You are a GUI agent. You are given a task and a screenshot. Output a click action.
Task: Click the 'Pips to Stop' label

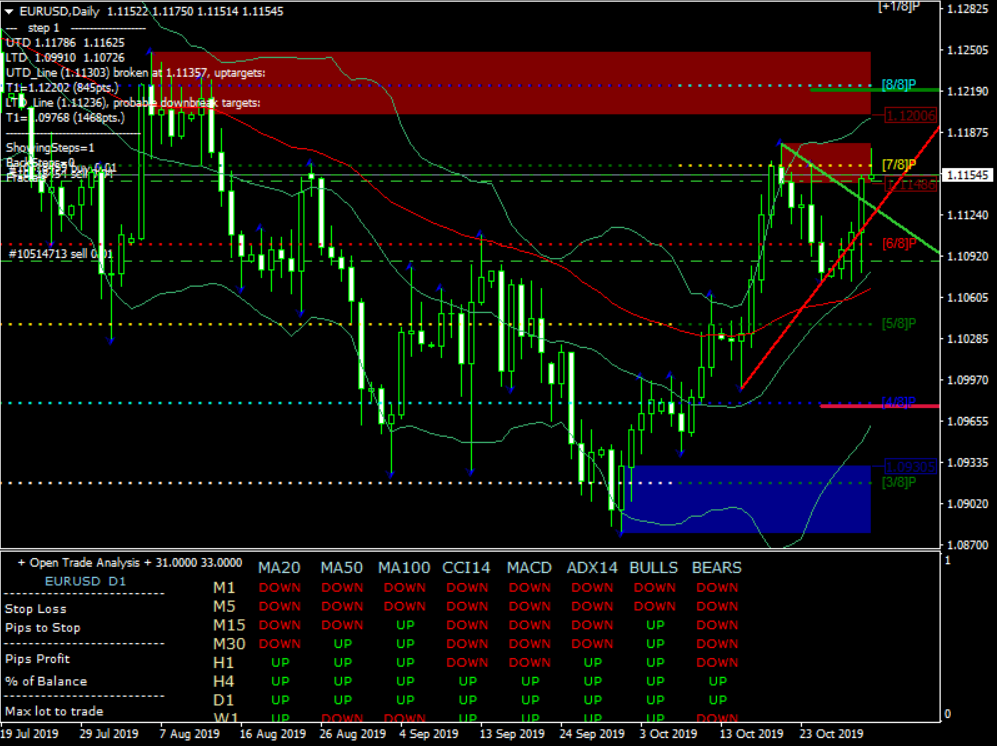pos(43,628)
